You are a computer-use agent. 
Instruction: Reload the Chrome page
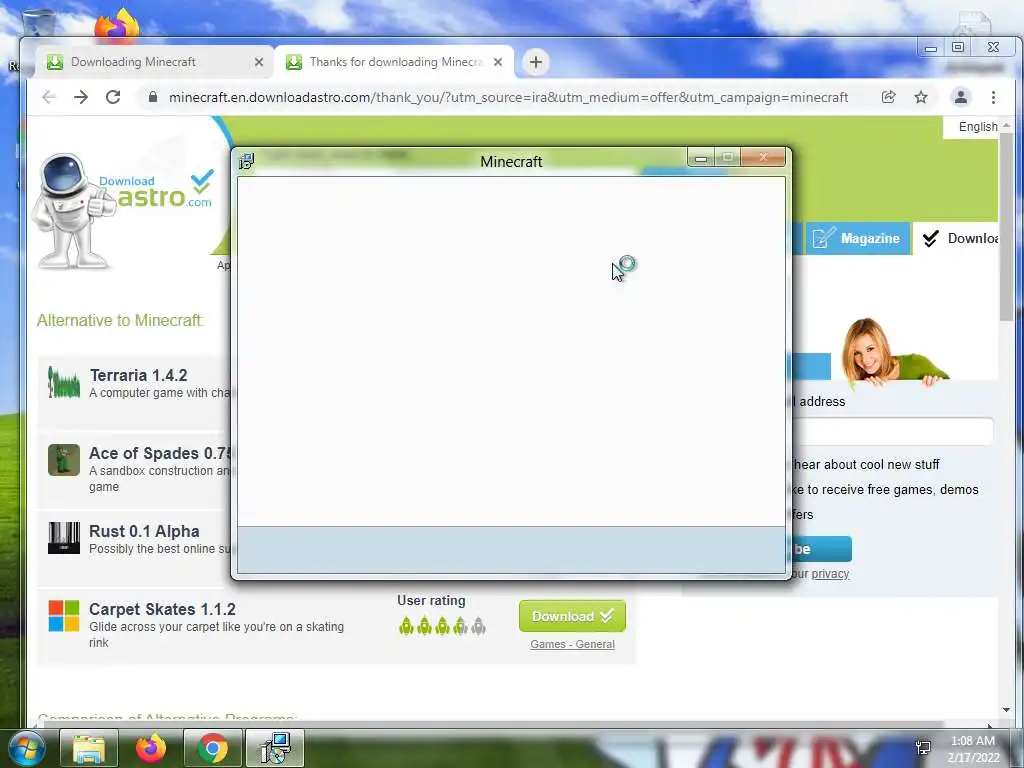[x=113, y=97]
